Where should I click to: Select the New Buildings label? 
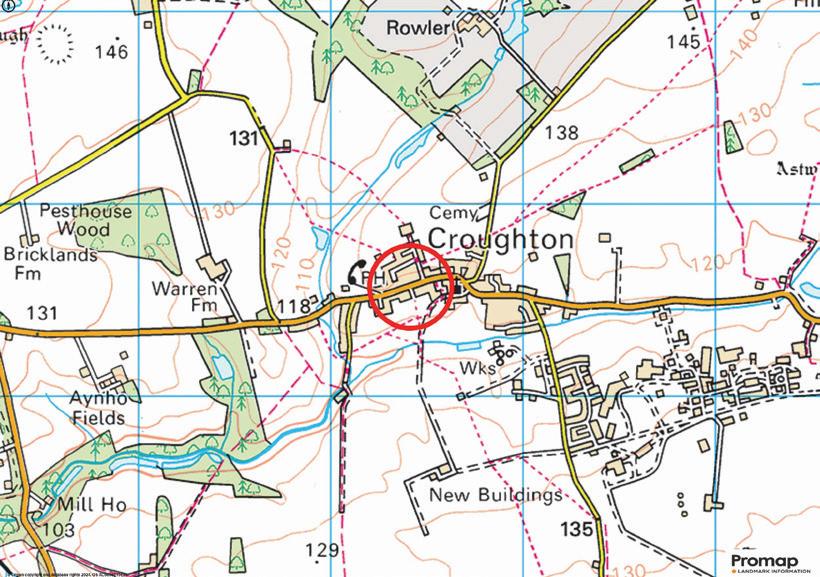pyautogui.click(x=496, y=495)
